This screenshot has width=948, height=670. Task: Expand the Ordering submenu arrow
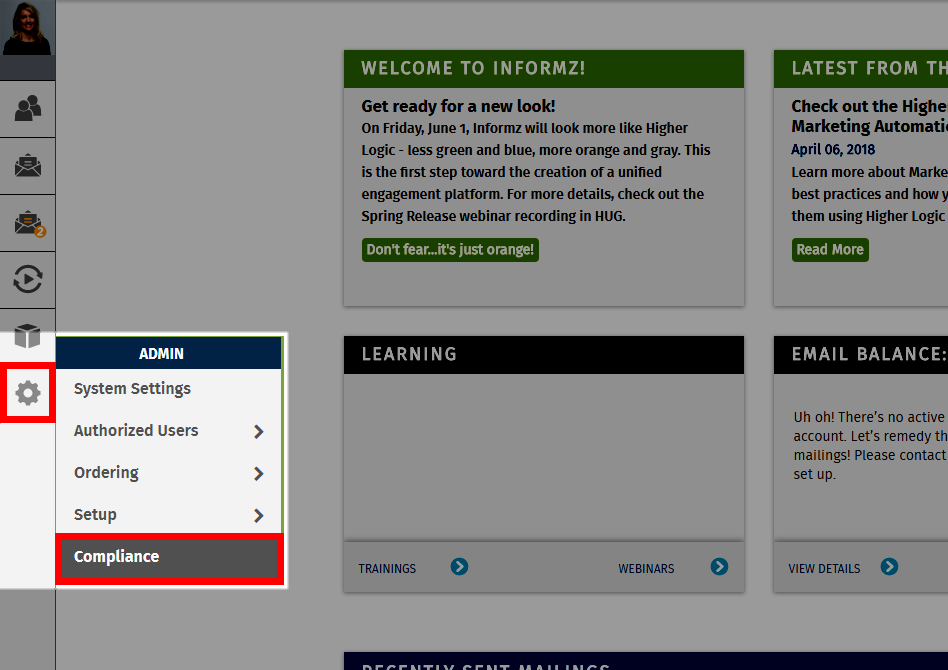point(259,473)
